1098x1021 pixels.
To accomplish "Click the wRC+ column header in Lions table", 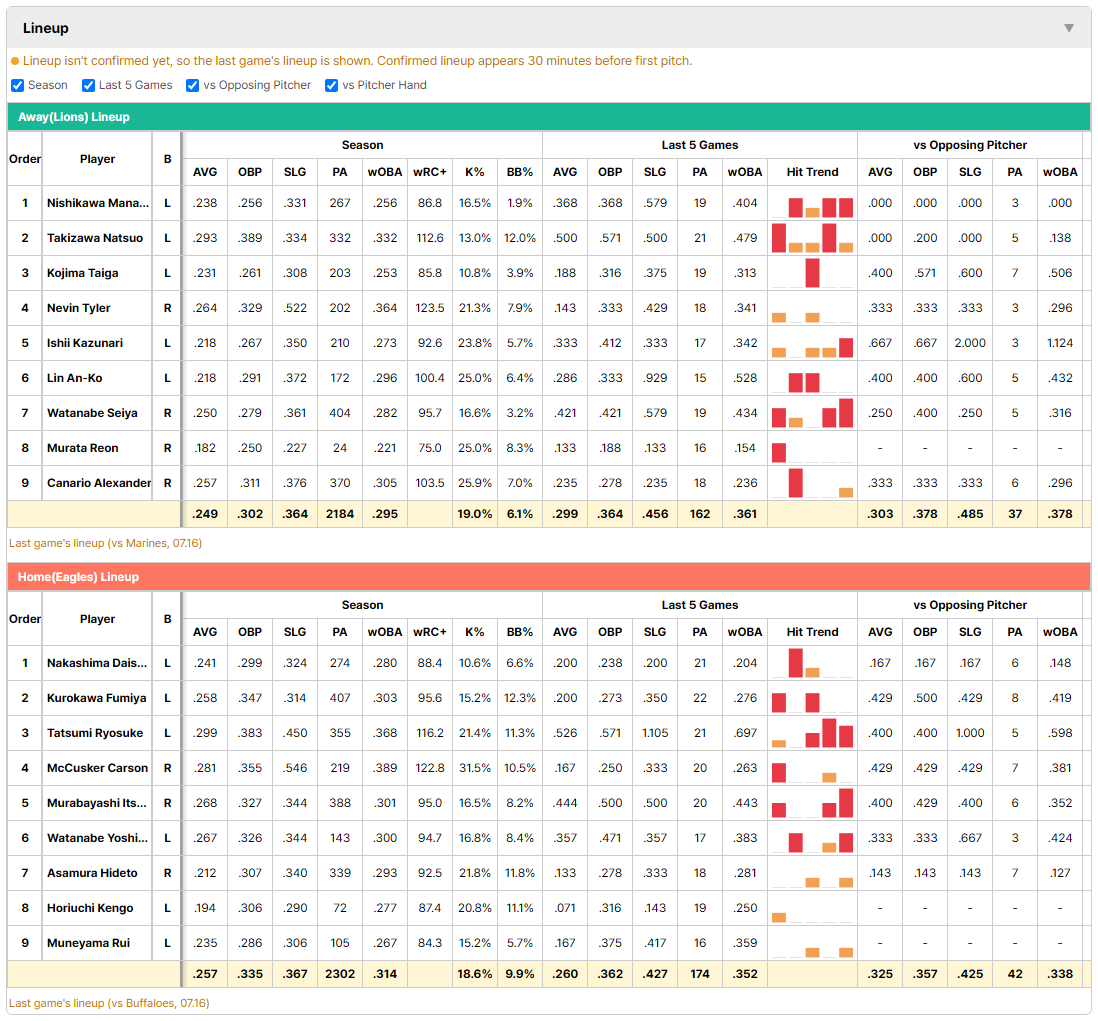I will 429,172.
